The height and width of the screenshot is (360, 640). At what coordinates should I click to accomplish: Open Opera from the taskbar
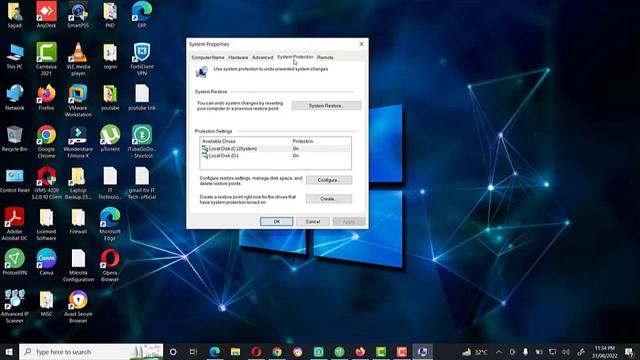(x=256, y=351)
